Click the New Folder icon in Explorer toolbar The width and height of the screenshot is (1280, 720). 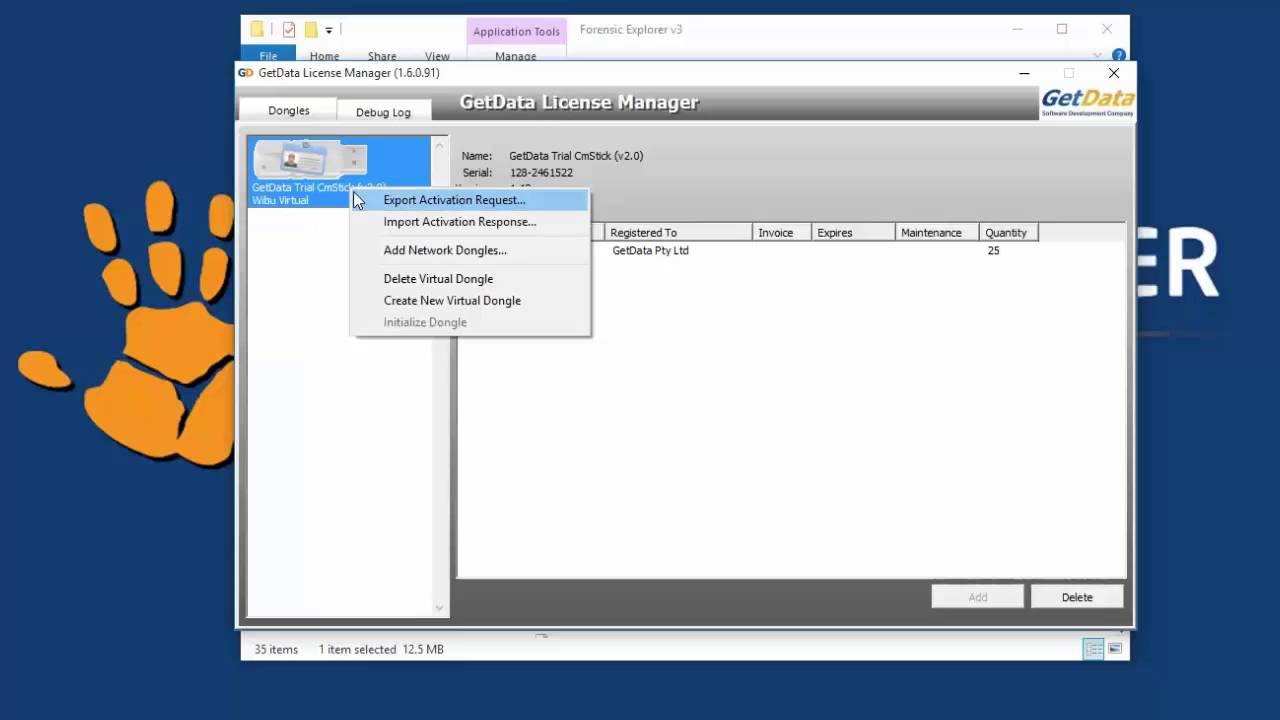click(x=311, y=30)
